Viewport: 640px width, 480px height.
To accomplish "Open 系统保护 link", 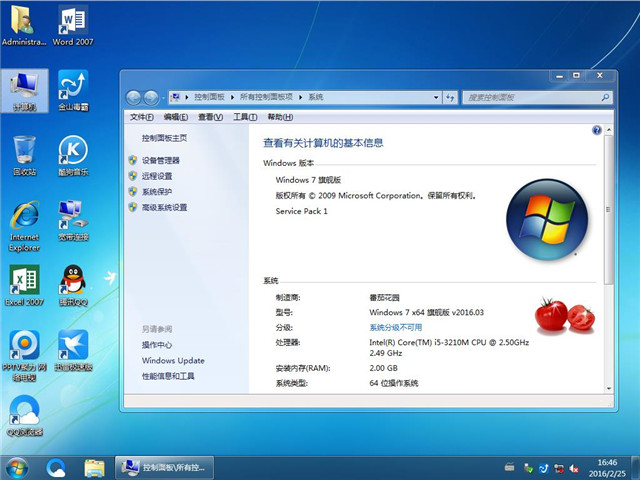I will 157,191.
